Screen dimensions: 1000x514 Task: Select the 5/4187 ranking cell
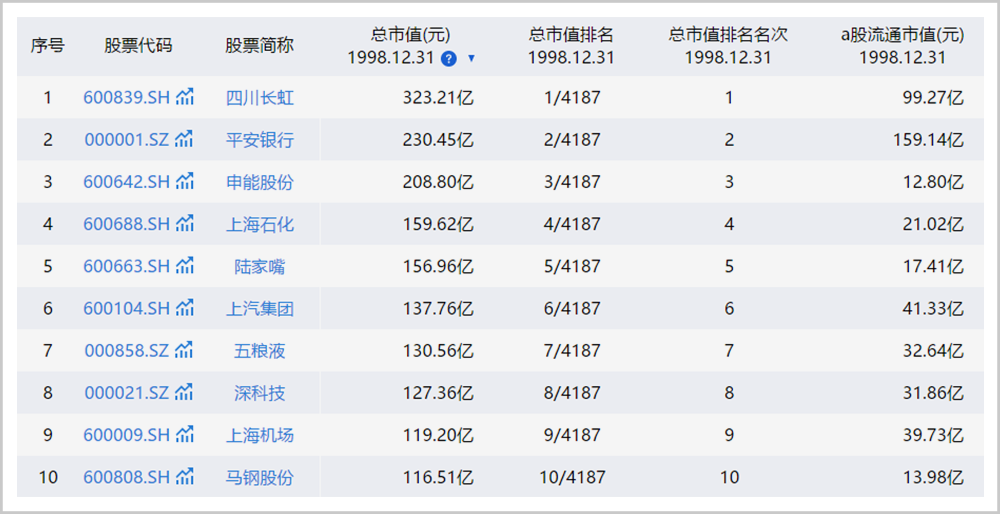coord(571,266)
